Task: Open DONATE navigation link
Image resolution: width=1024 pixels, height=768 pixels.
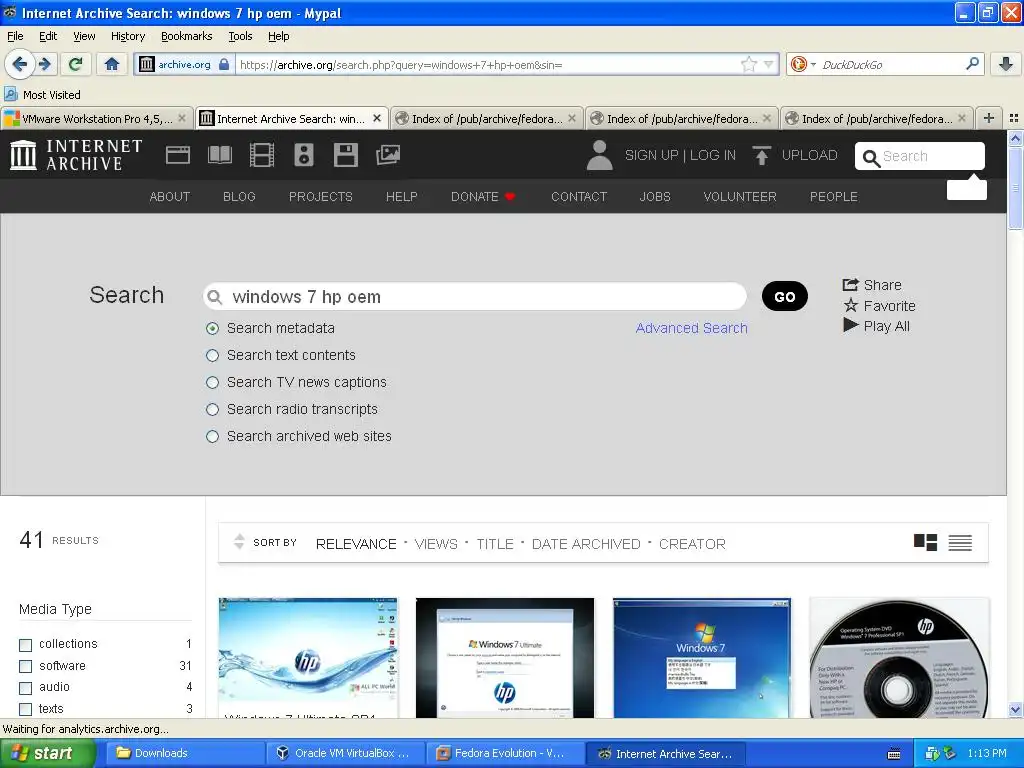Action: click(483, 197)
